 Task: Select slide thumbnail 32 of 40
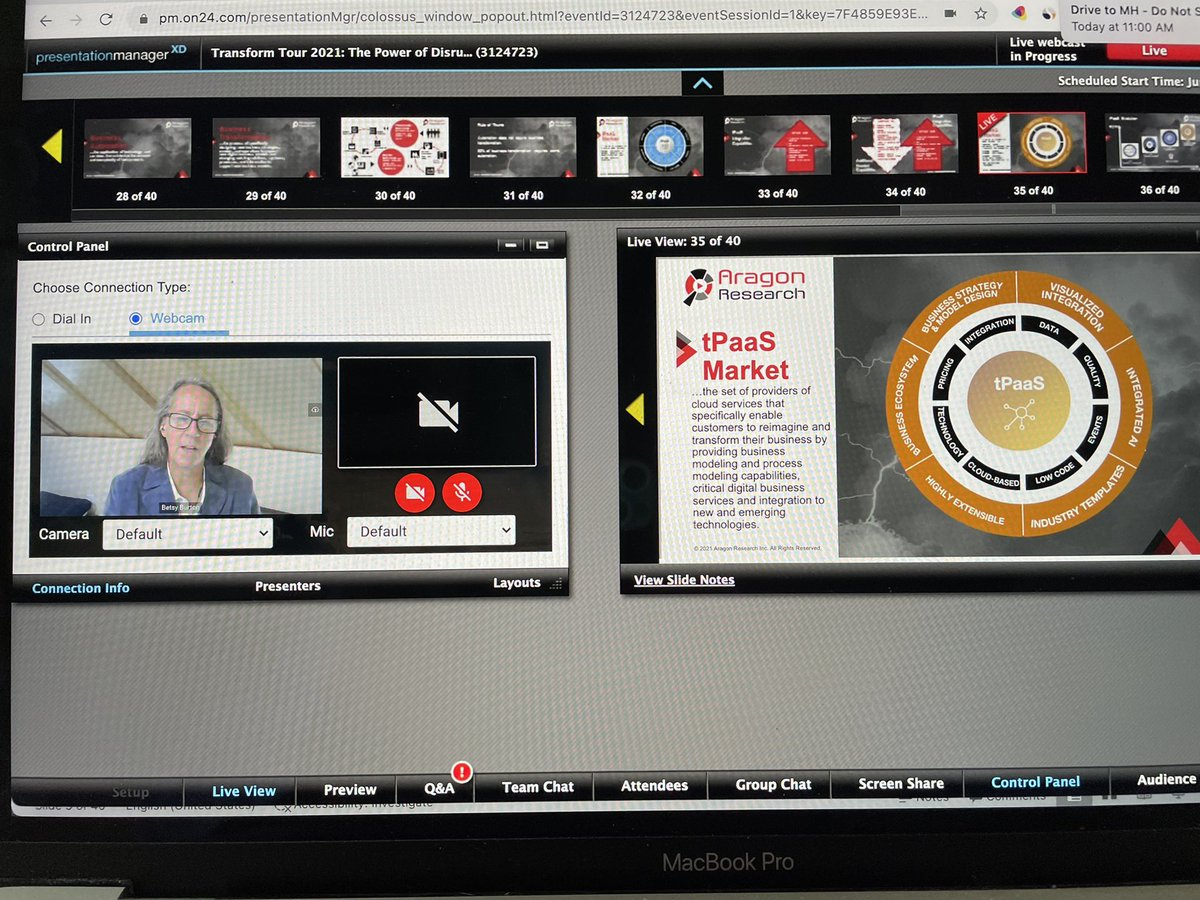coord(650,148)
